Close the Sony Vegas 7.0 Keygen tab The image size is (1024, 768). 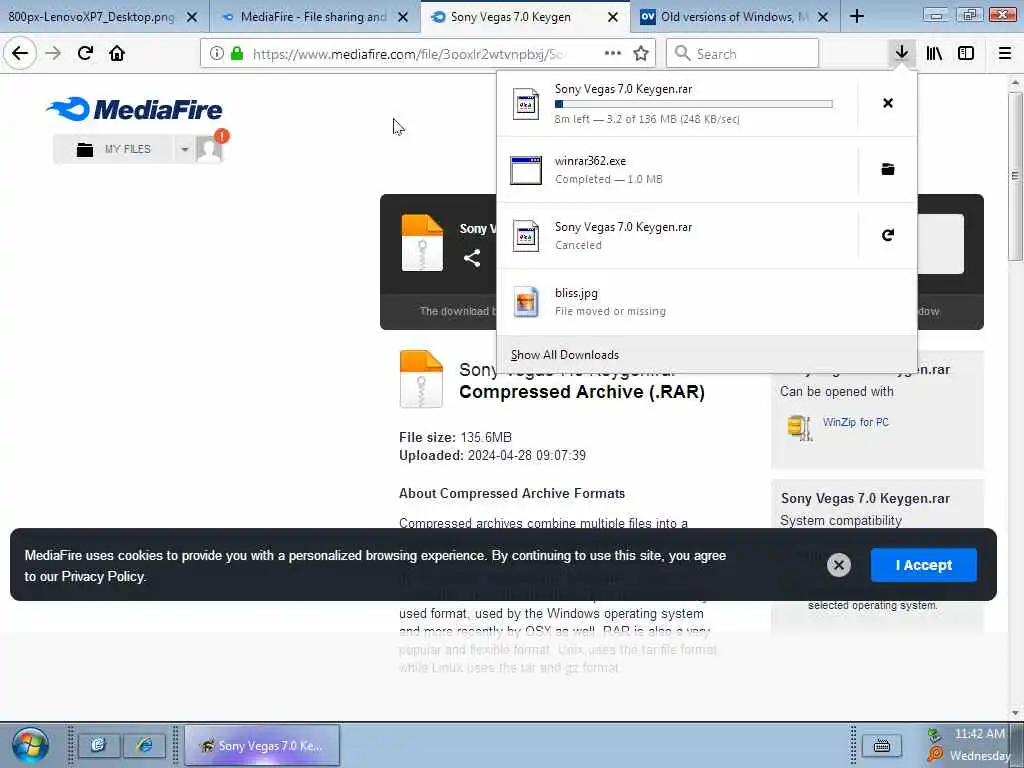coord(613,17)
